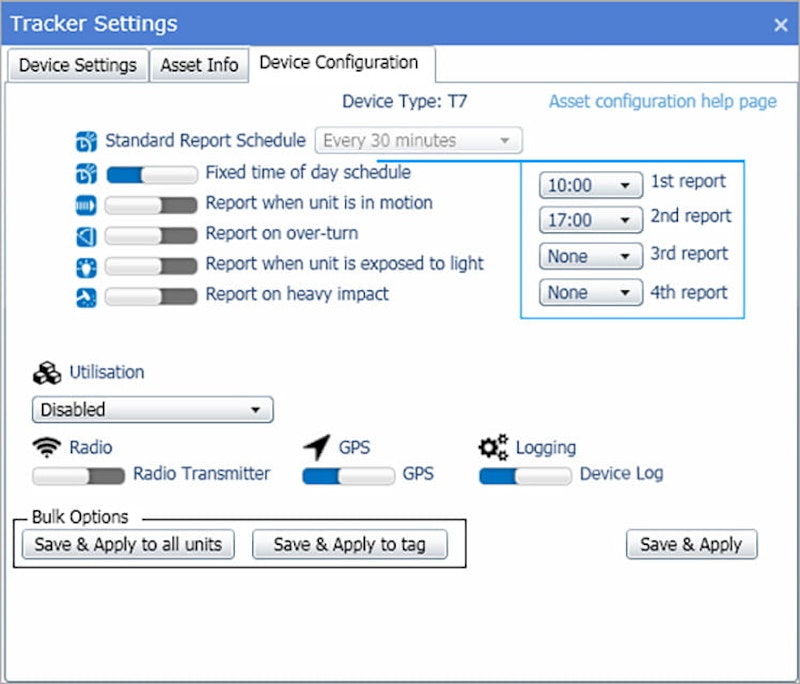This screenshot has width=800, height=684.
Task: Click the fixed time of day schedule icon
Action: [86, 173]
